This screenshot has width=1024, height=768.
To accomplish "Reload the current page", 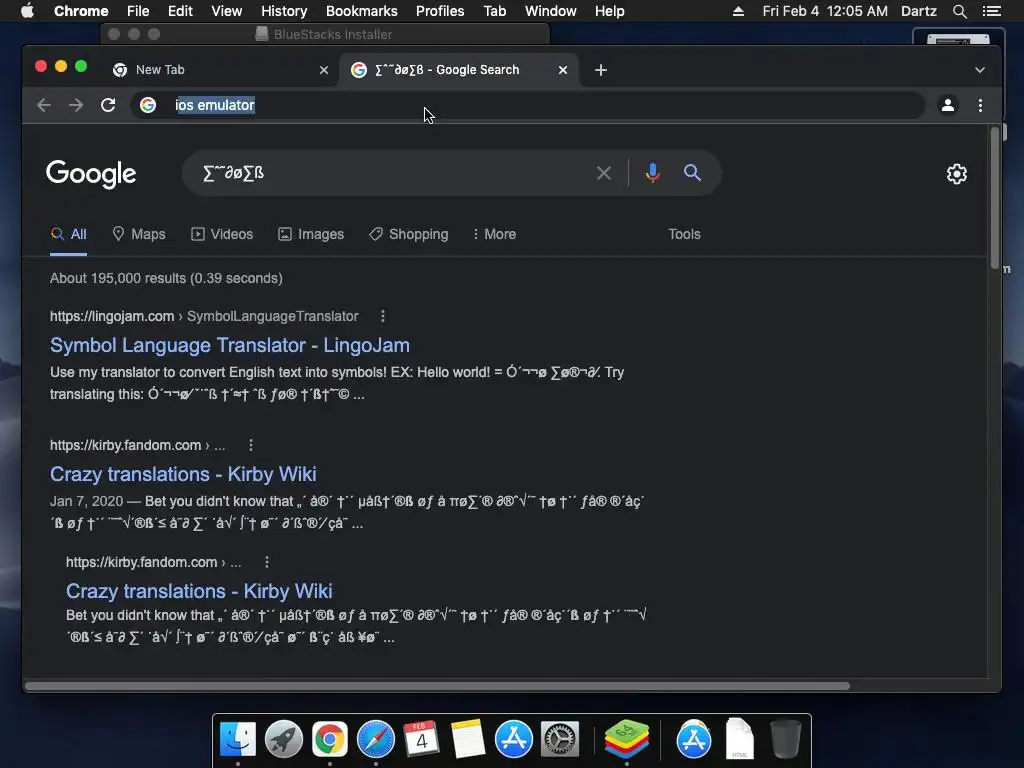I will [108, 105].
